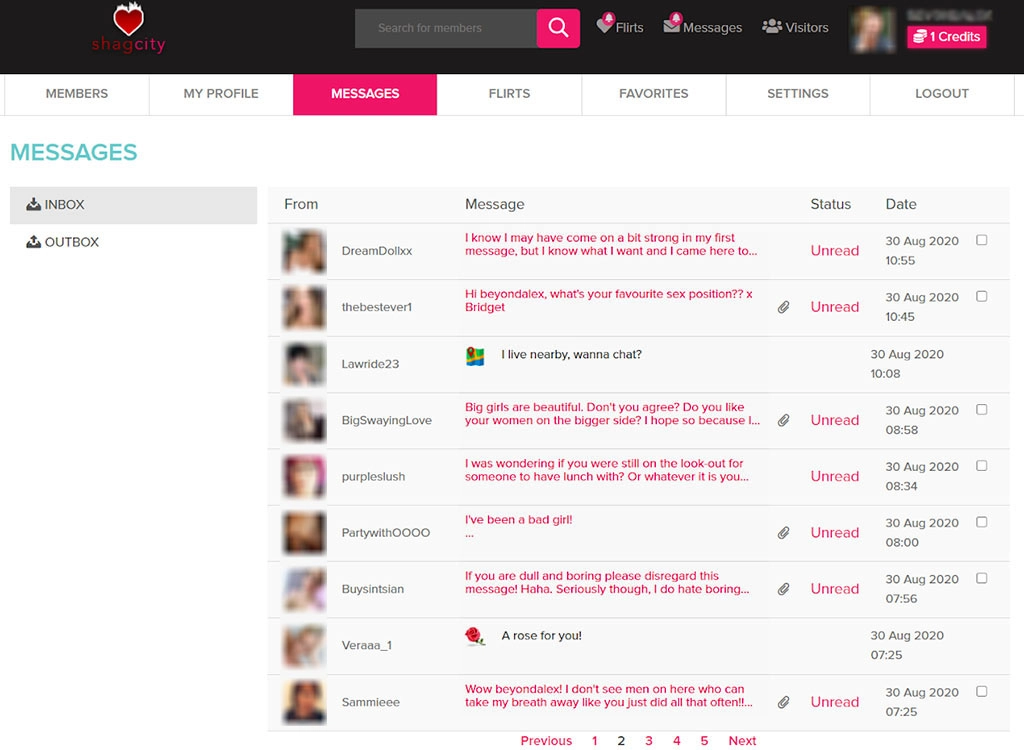The image size is (1024, 750).
Task: Click rainbow flag icon in Lawride23 message
Action: [x=475, y=356]
